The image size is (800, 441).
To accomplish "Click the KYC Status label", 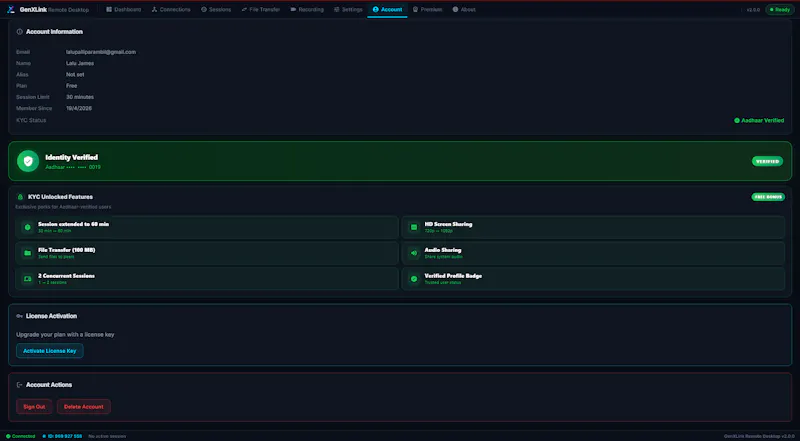I will click(x=31, y=120).
